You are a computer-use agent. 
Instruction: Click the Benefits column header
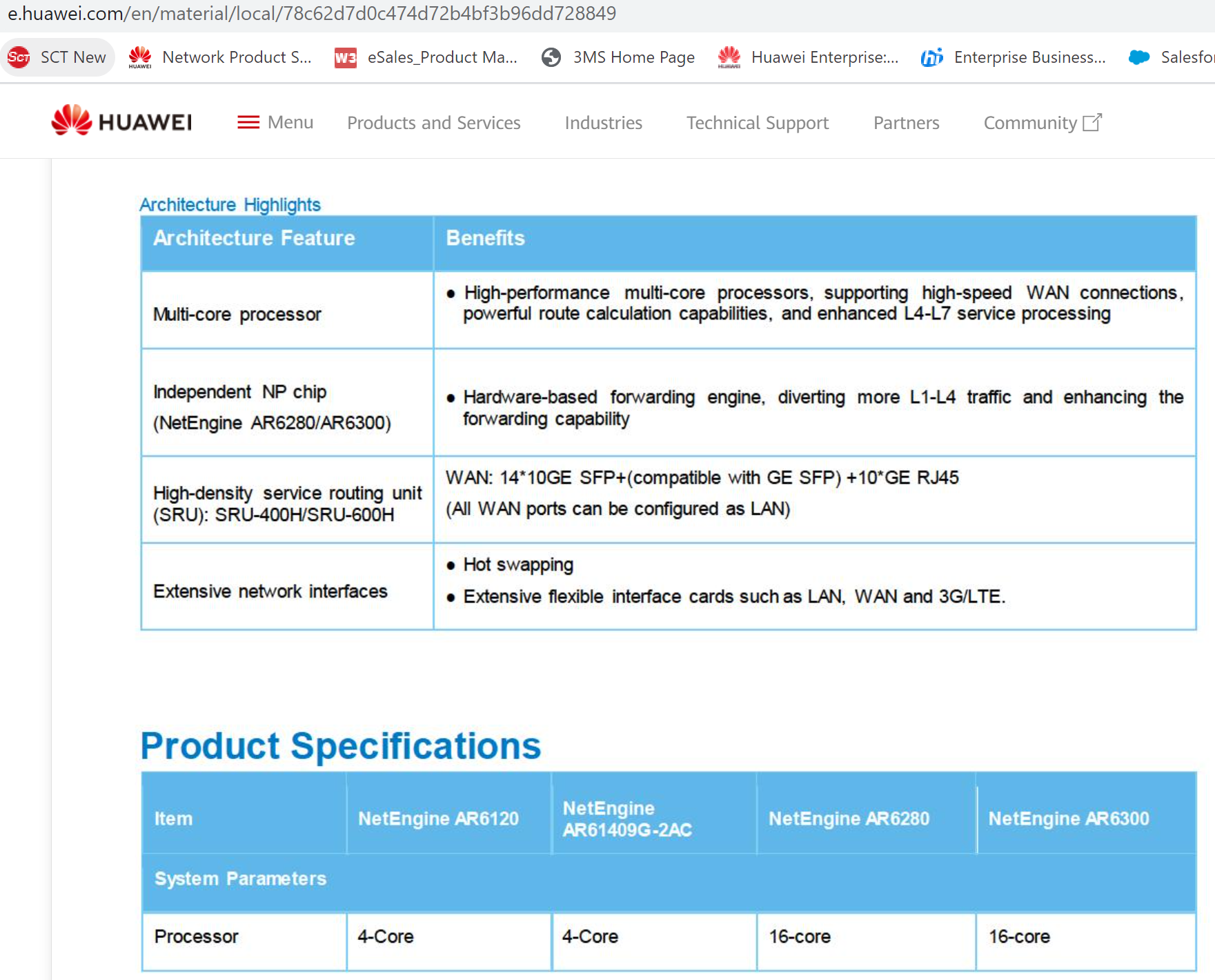pos(815,243)
